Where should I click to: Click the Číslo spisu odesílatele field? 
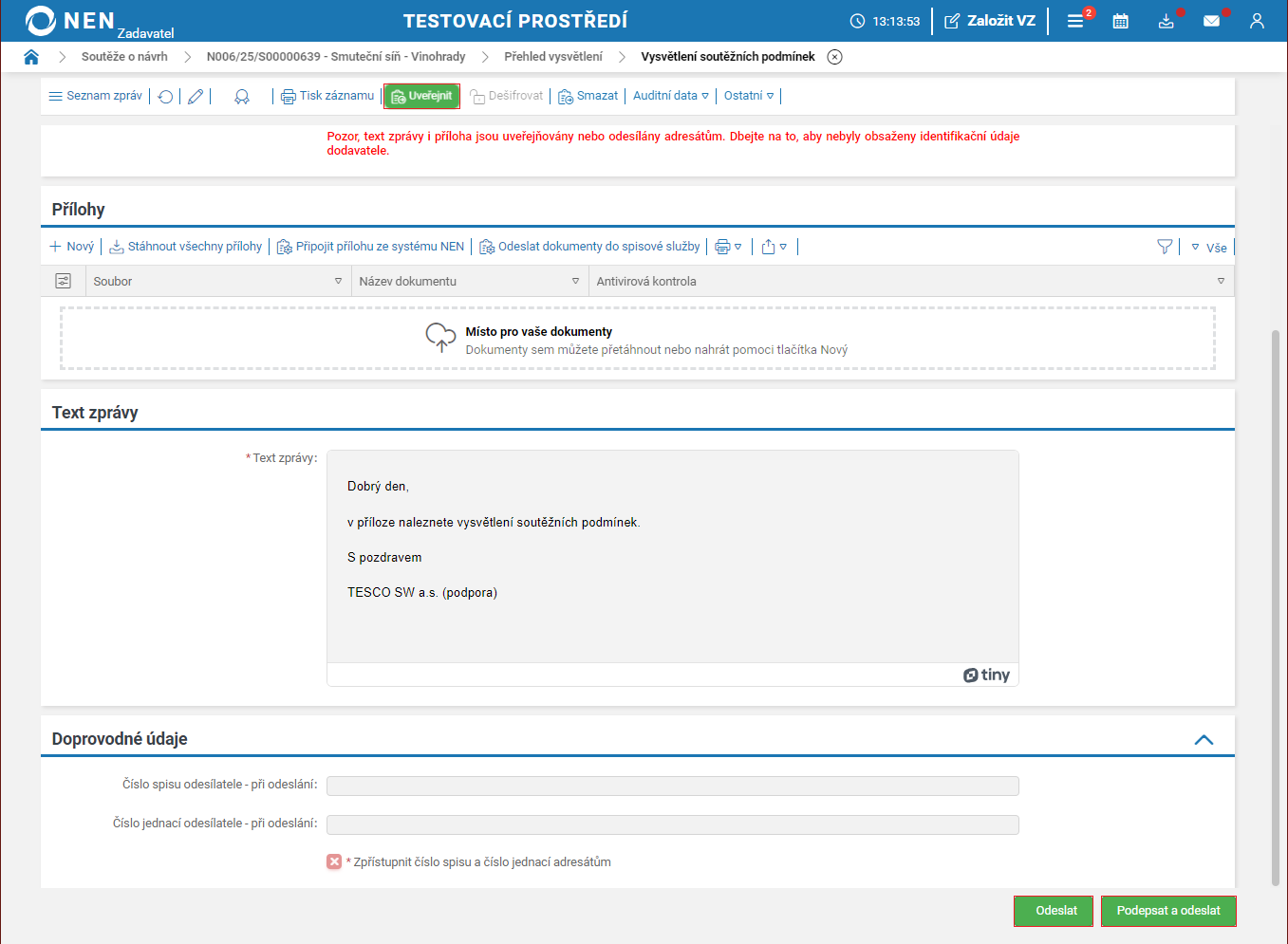672,786
